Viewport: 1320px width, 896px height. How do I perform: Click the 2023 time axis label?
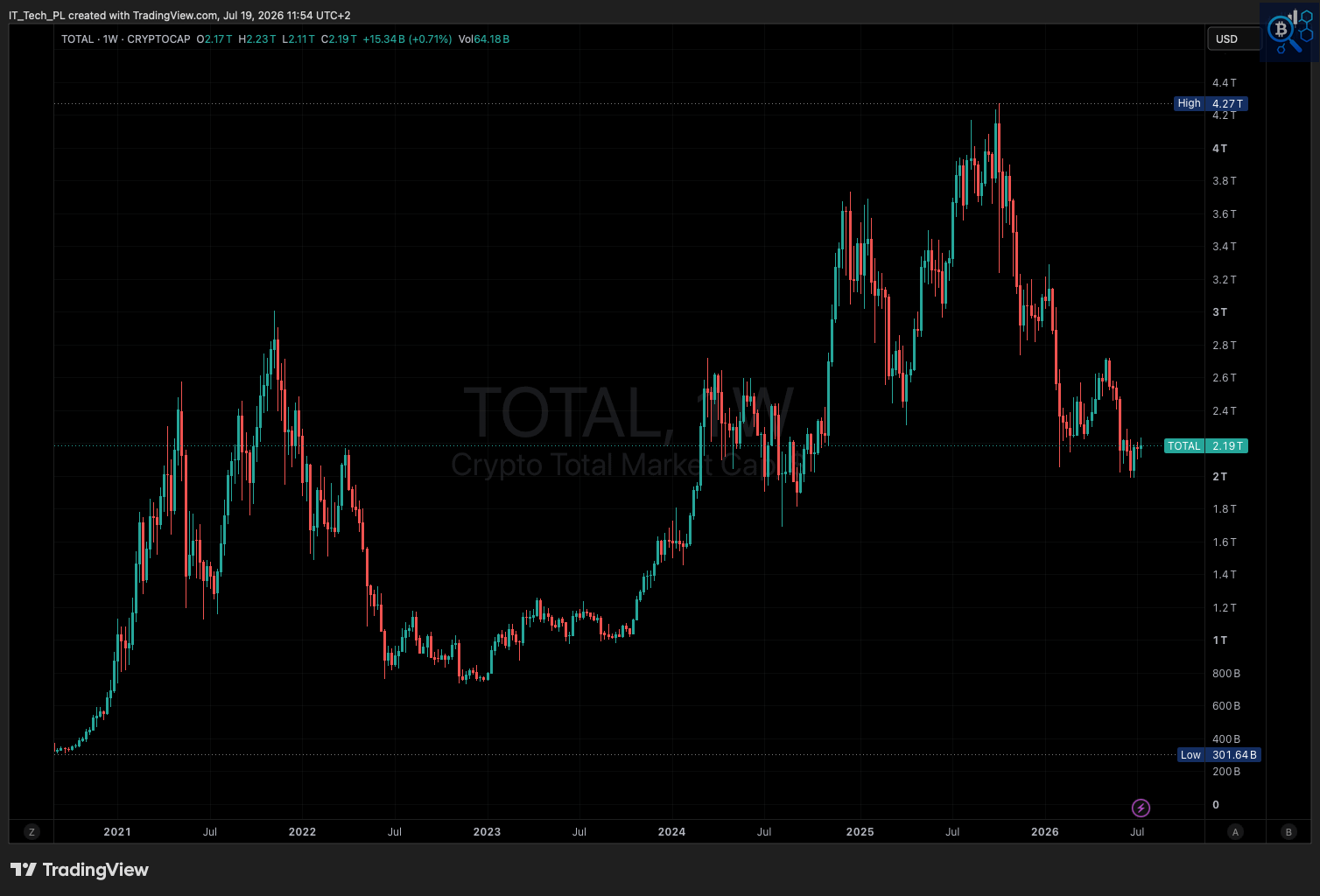pos(487,832)
